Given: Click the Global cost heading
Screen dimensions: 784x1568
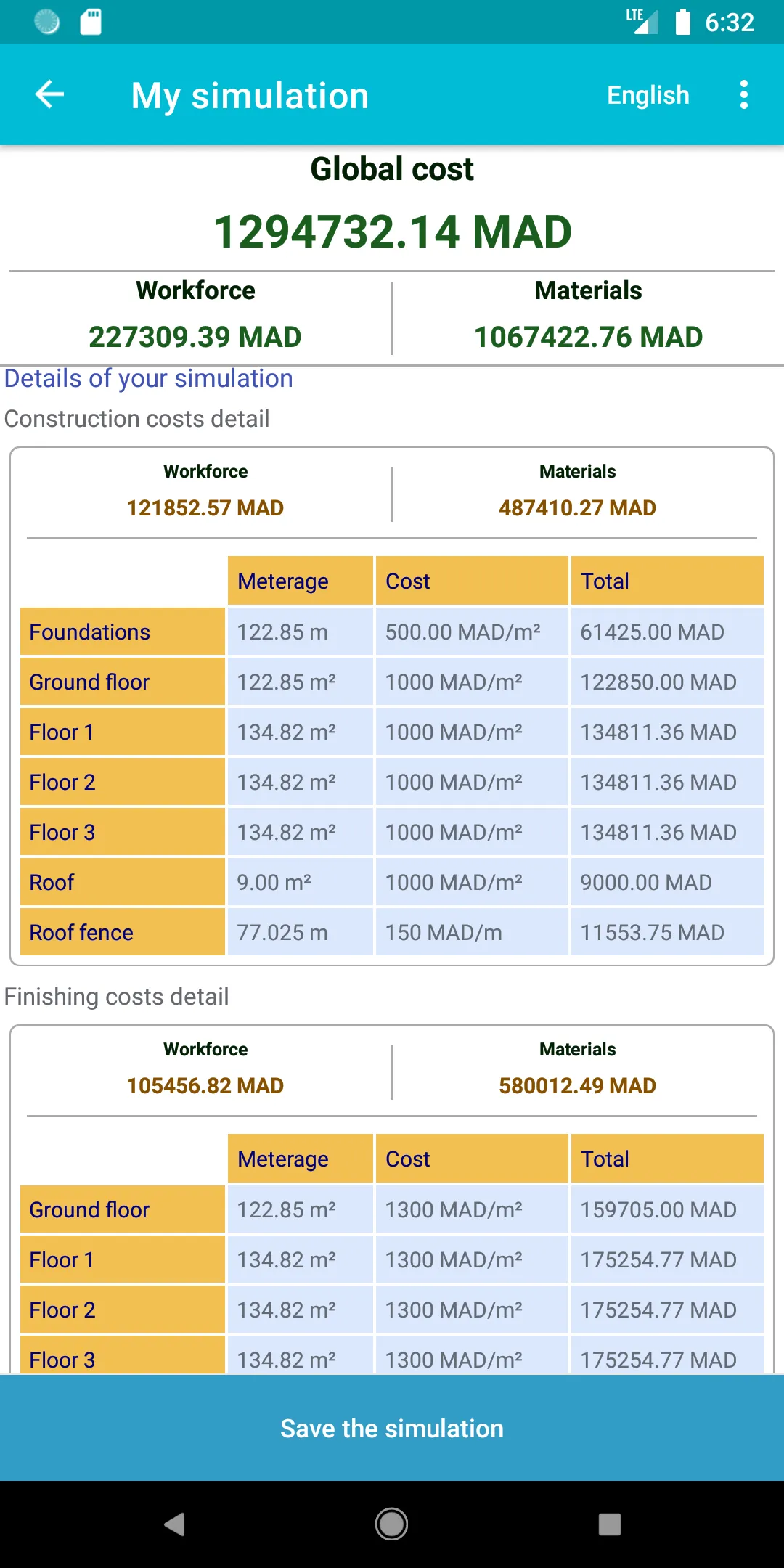Looking at the screenshot, I should [x=392, y=169].
